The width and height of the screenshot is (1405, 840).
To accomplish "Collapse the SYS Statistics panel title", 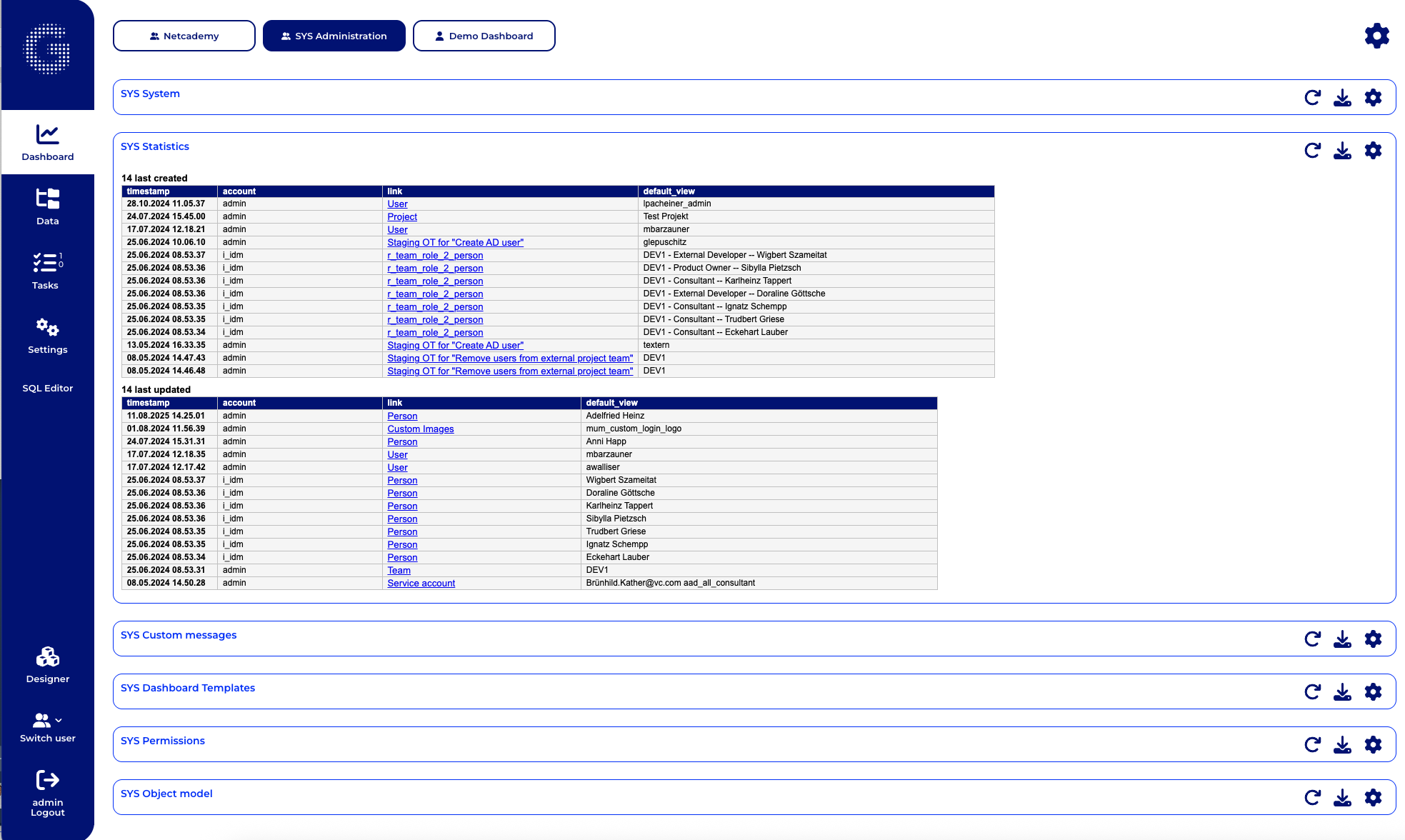I will coord(155,146).
